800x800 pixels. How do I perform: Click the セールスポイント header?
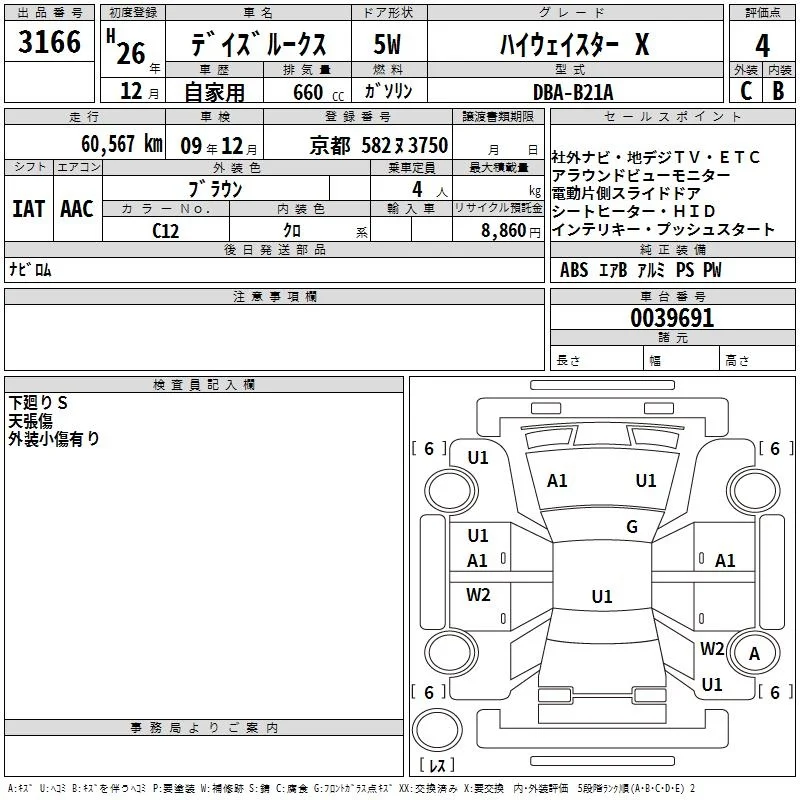672,117
